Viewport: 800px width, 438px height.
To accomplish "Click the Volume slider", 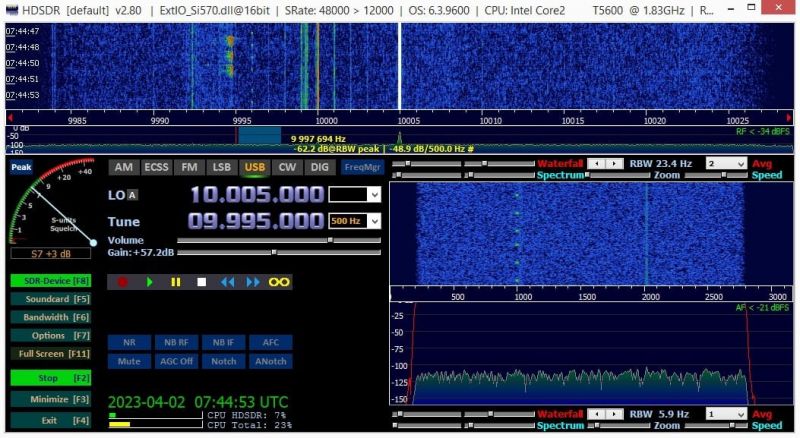I will (x=279, y=240).
